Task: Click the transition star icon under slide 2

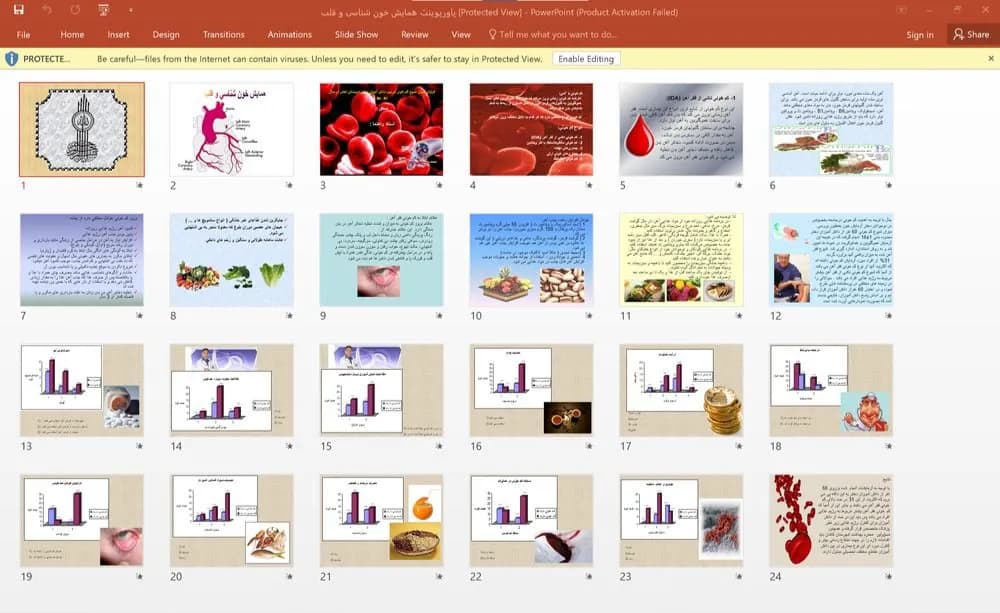Action: 289,185
